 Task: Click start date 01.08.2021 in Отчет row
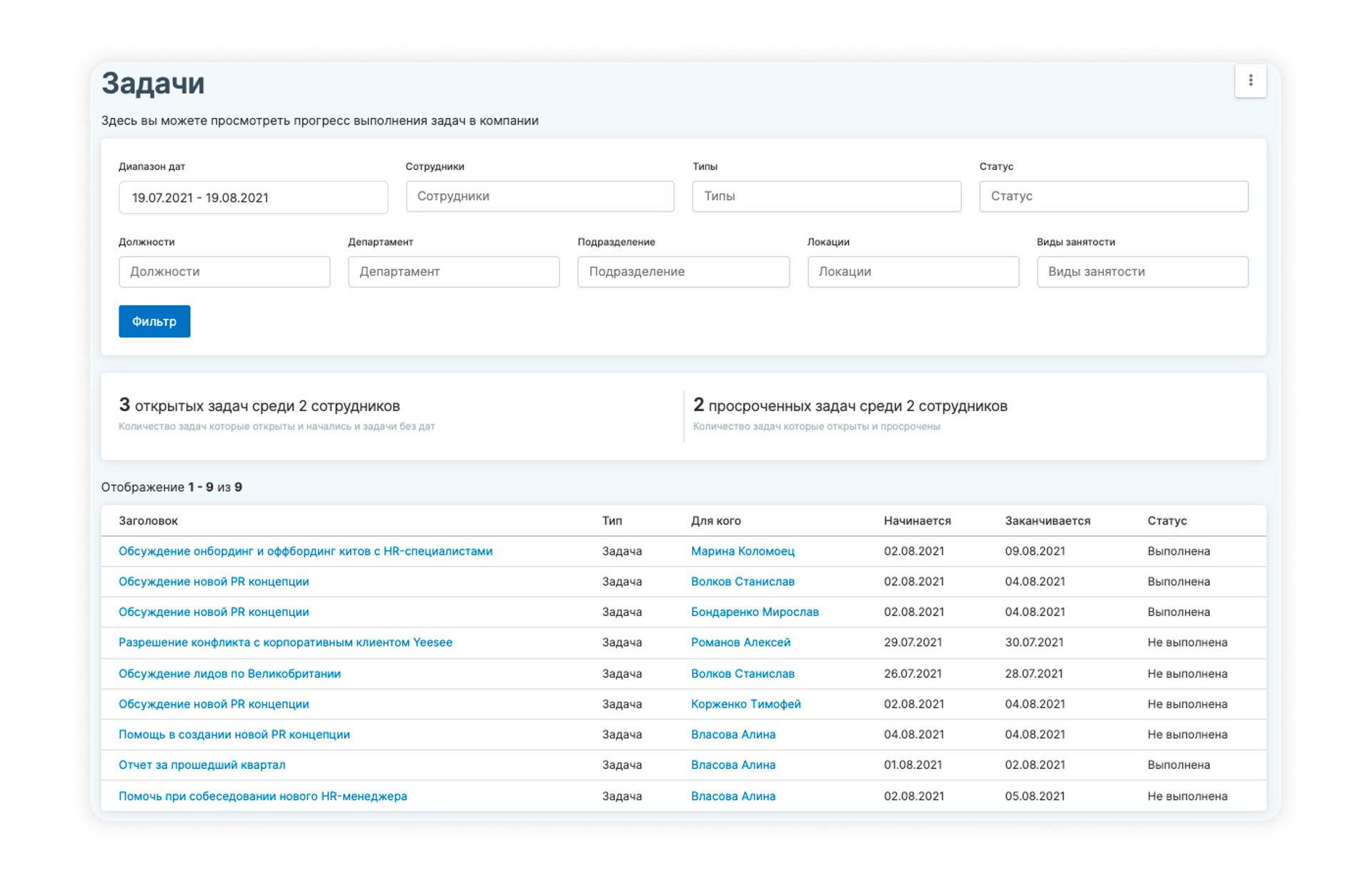[x=913, y=765]
